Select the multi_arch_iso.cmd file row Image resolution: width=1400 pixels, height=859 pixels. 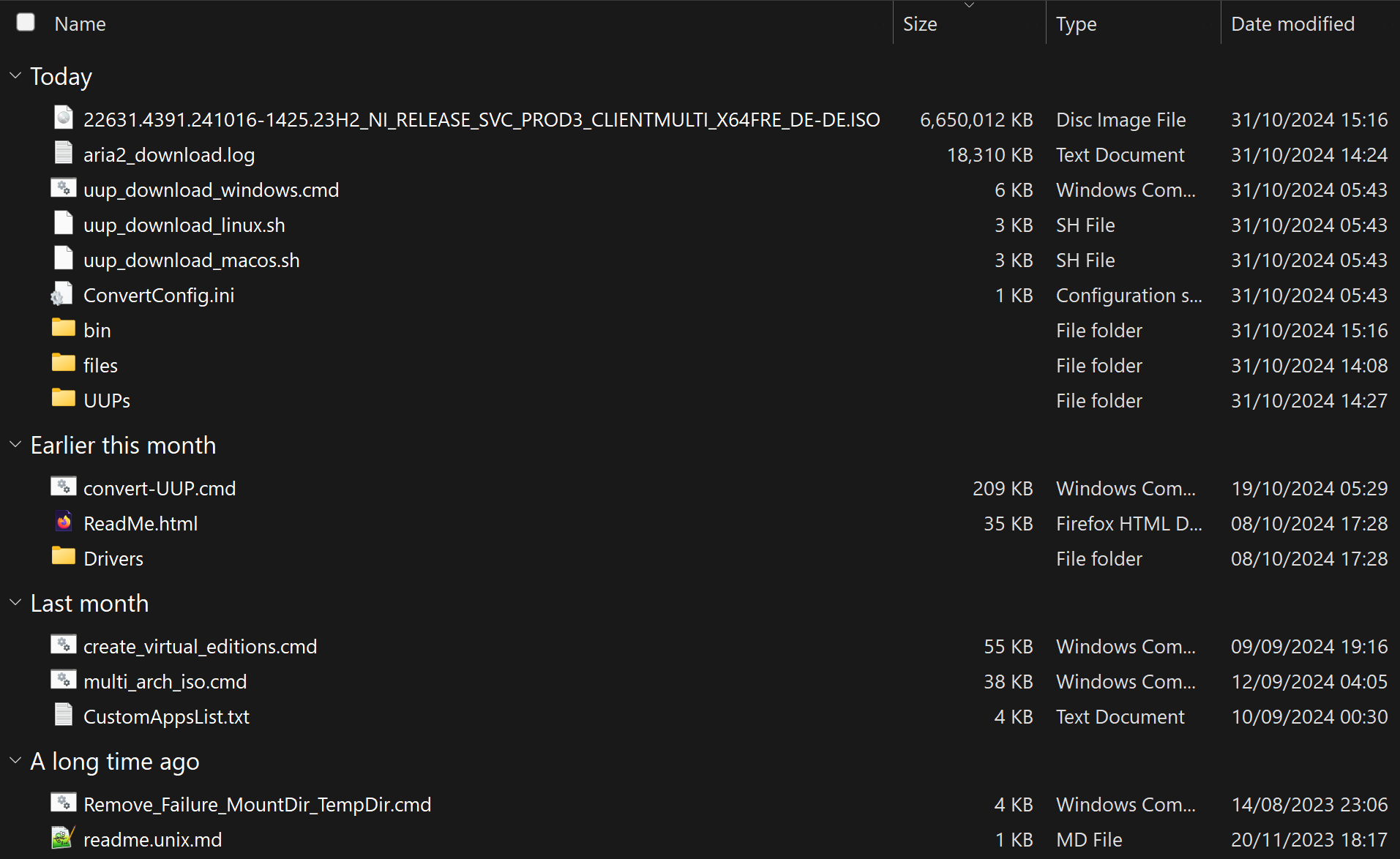click(165, 680)
